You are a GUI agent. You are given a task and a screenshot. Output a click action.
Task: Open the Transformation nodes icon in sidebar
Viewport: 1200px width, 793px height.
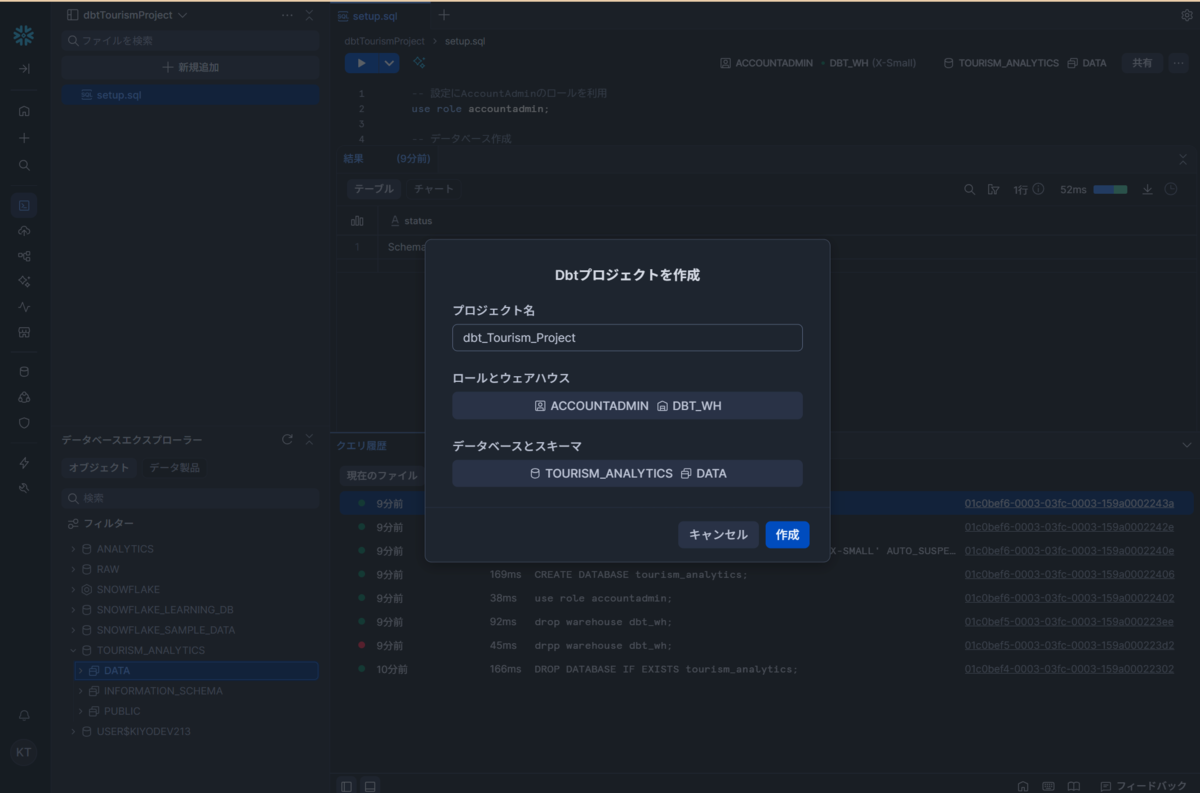coord(24,256)
